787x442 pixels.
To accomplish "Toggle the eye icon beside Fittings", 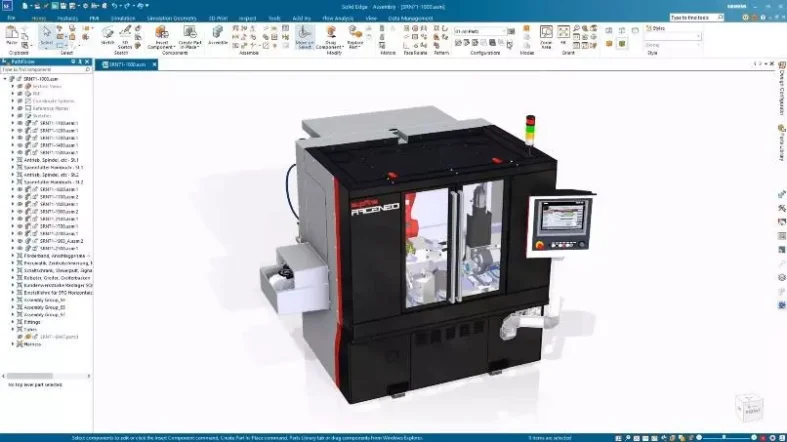I will point(18,322).
